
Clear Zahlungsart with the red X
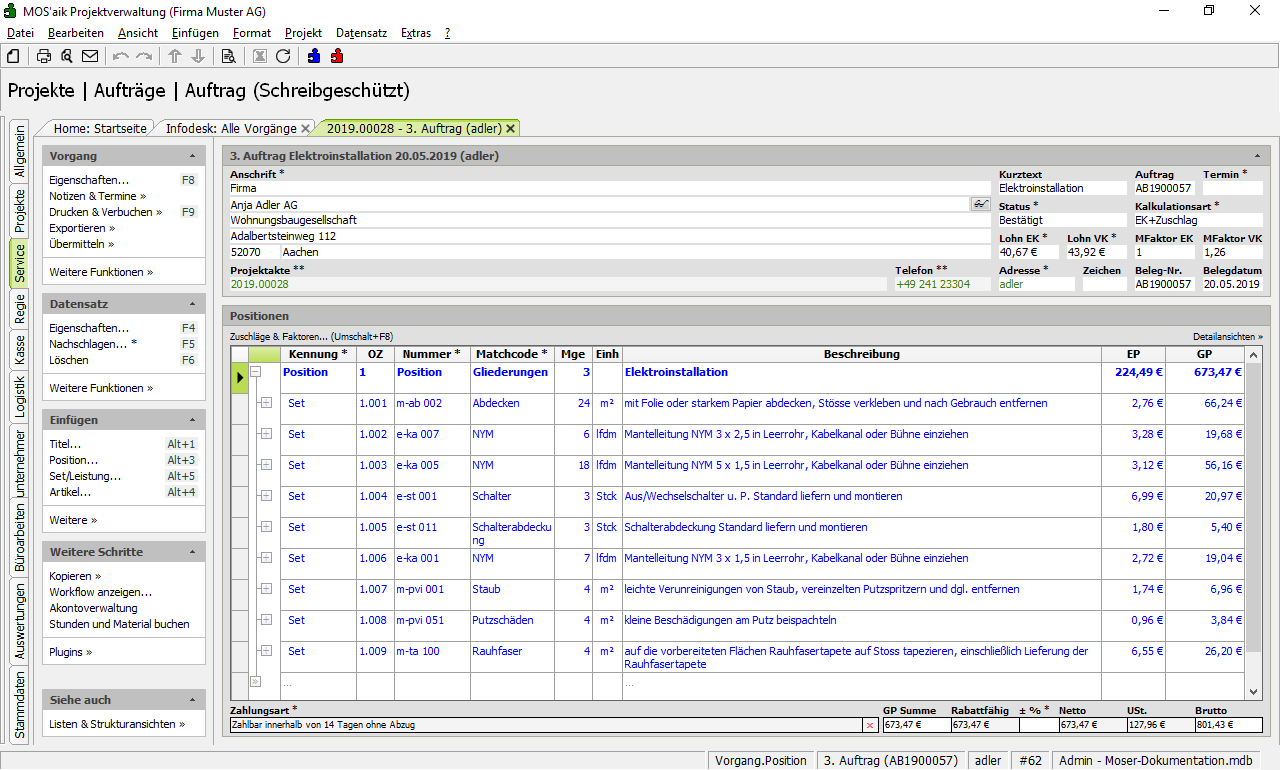[x=869, y=725]
